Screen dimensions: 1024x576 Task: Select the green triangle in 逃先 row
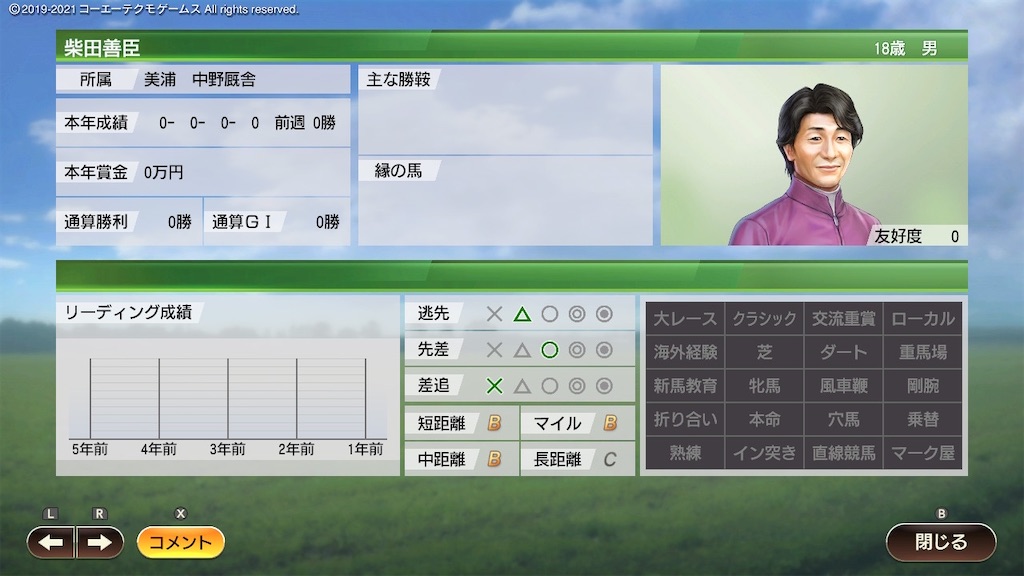[522, 314]
